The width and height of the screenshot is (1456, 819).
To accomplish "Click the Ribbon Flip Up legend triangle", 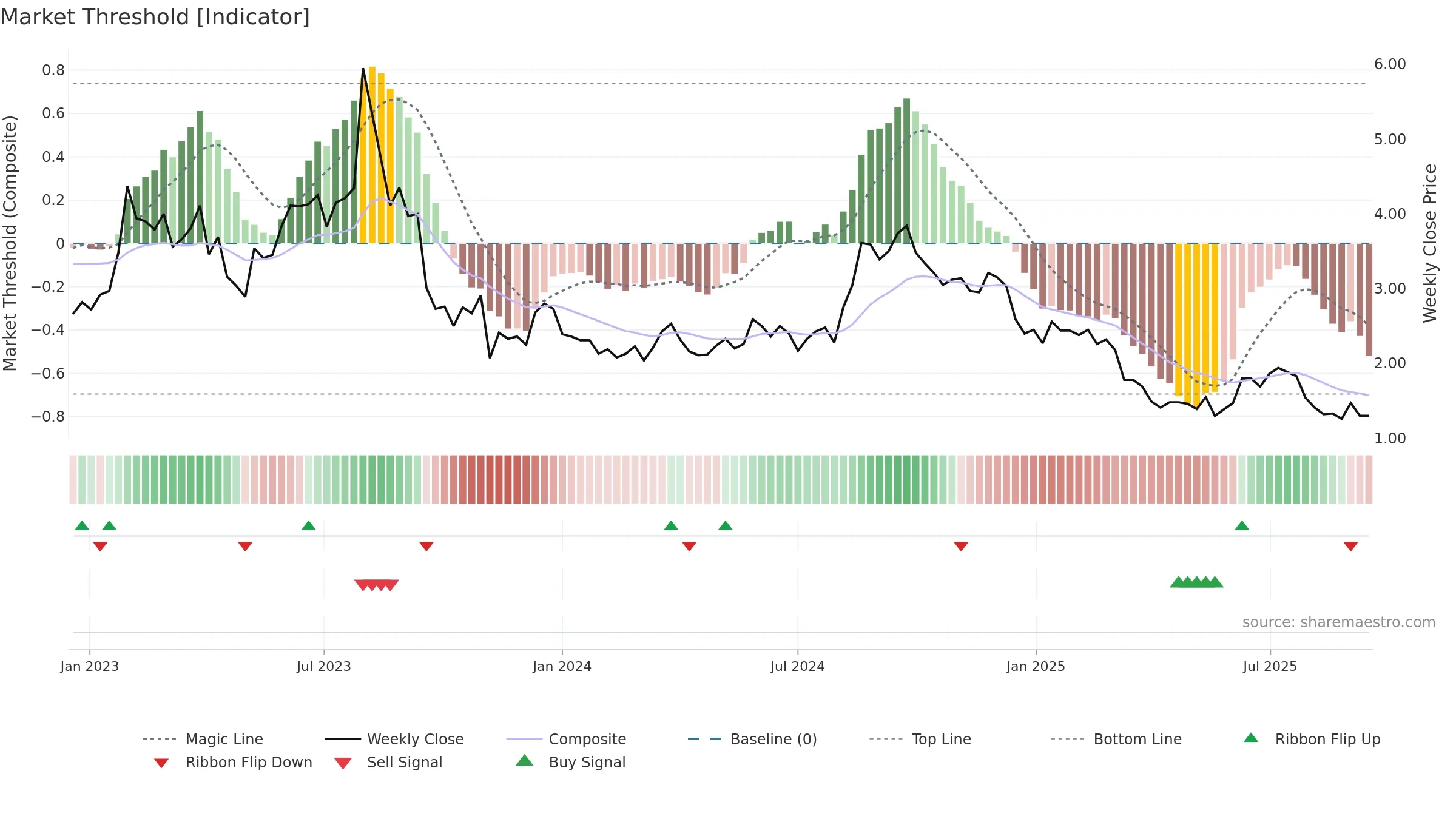I will [x=1250, y=738].
